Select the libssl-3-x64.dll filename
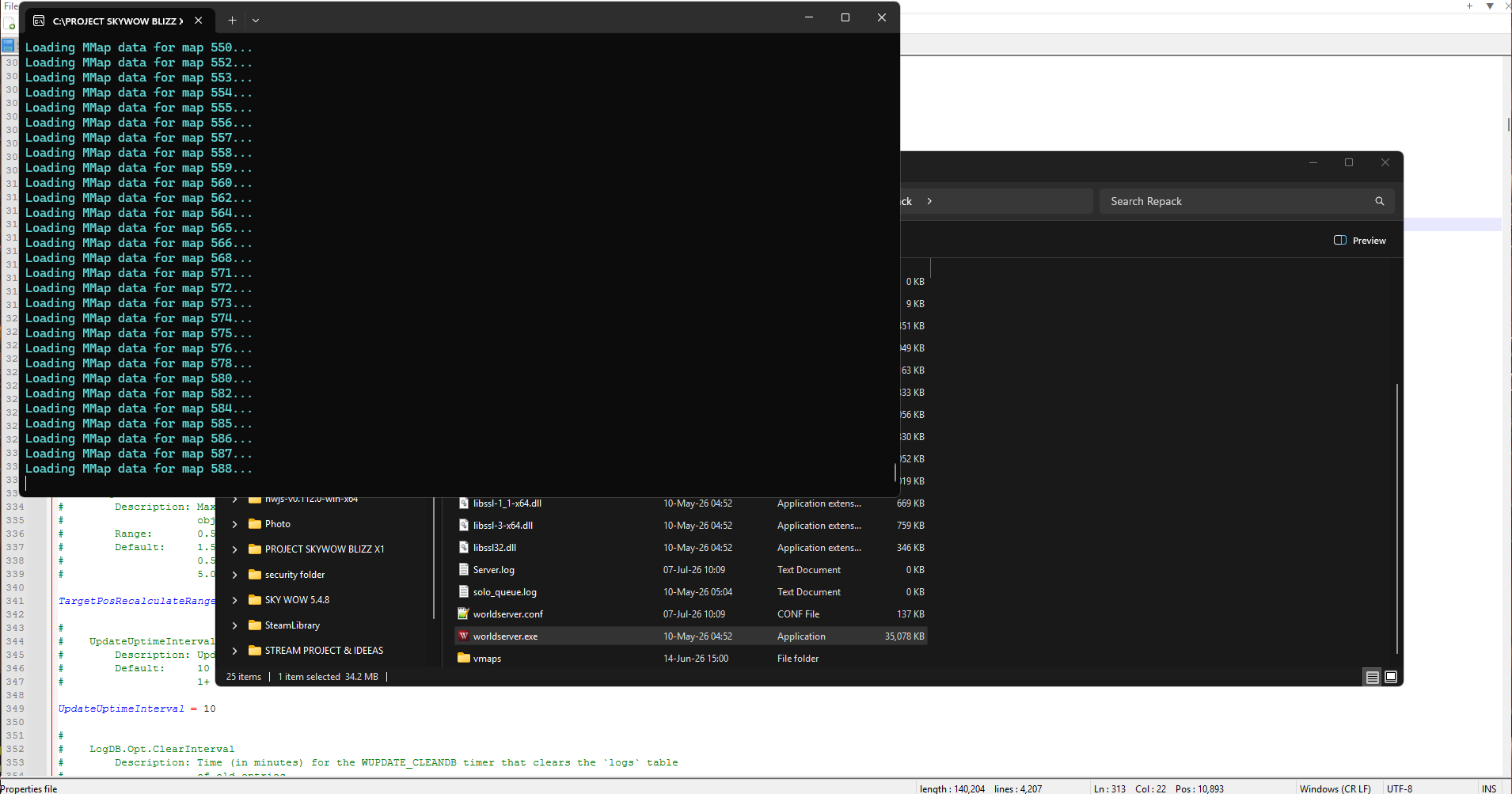Viewport: 1512px width, 794px height. 503,526
